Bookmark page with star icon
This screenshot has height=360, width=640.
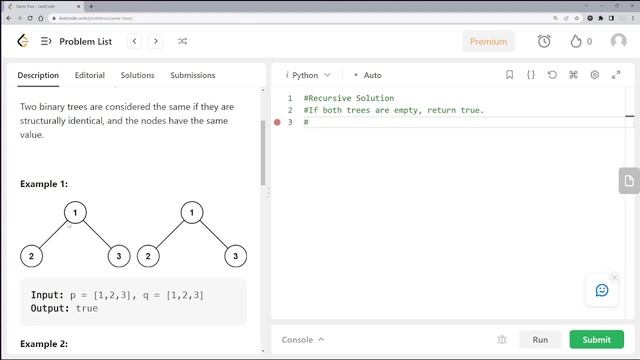point(577,18)
